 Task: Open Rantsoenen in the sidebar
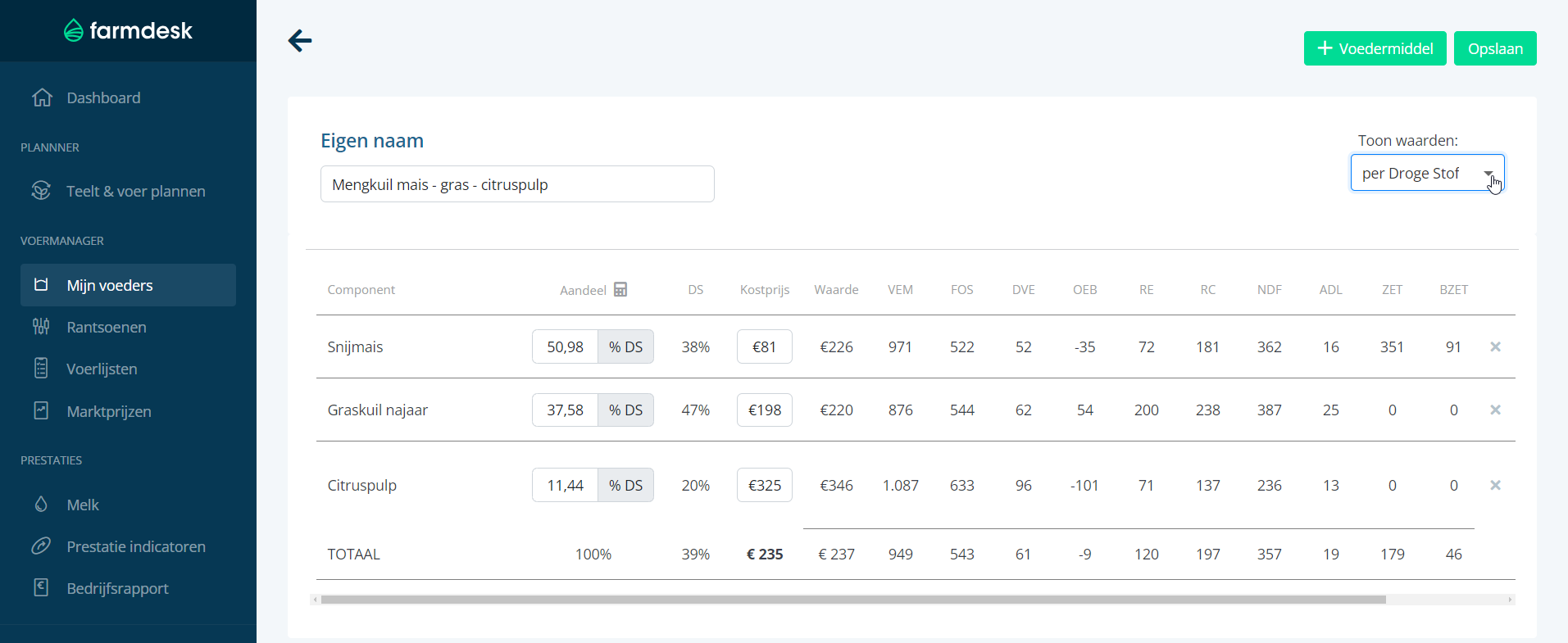(x=107, y=327)
